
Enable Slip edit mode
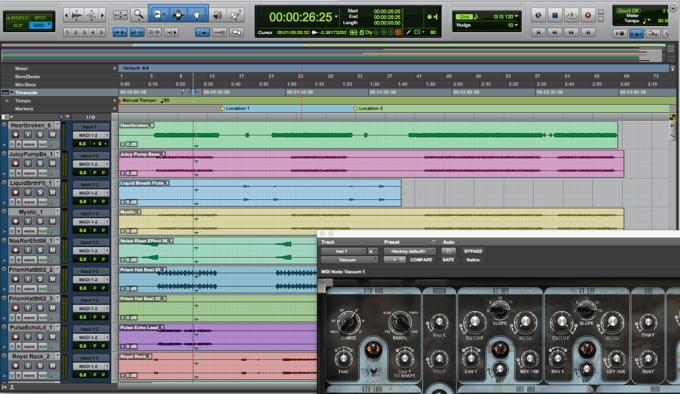18,25
